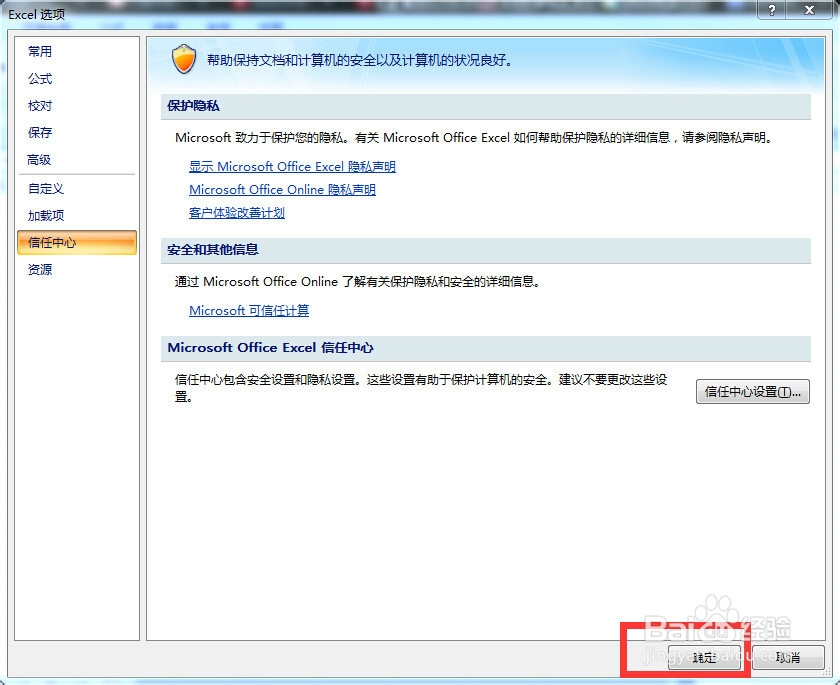Viewport: 840px width, 685px height.
Task: Go to the 加载项 options page
Action: coord(46,215)
